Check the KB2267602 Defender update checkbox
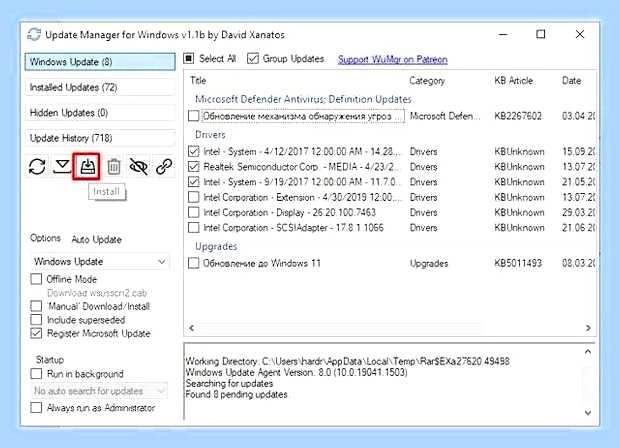 click(193, 116)
